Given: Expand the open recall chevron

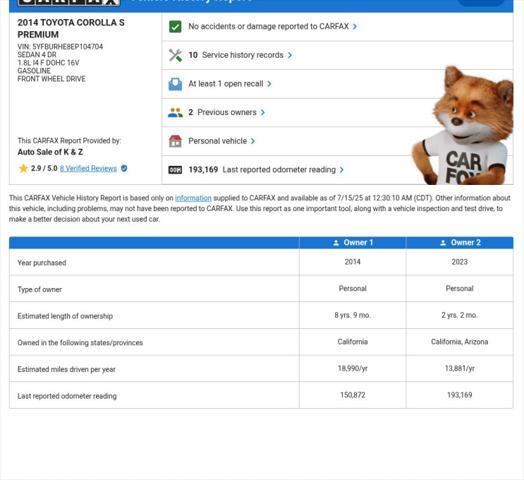Looking at the screenshot, I should click(269, 84).
